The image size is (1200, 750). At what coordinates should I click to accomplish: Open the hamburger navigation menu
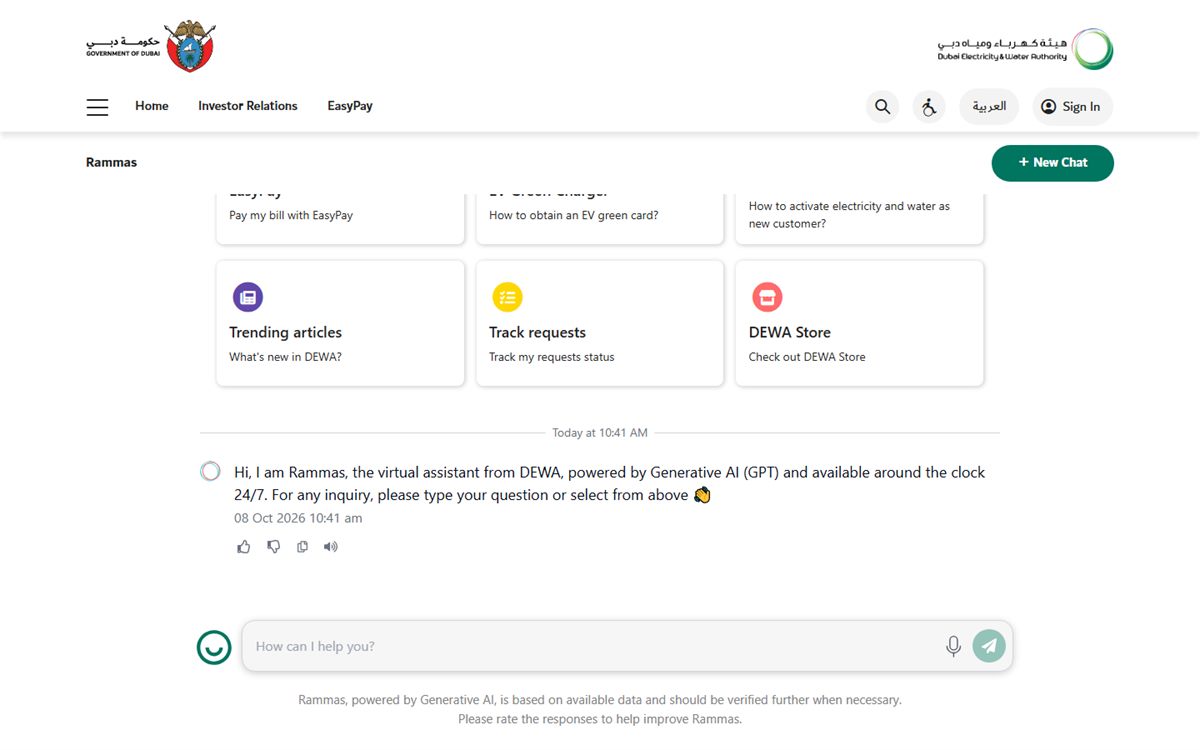[97, 107]
